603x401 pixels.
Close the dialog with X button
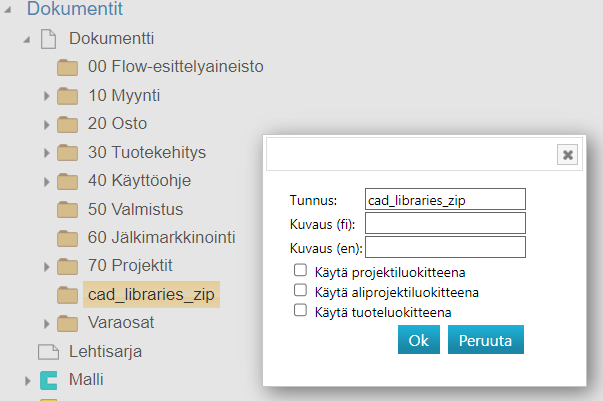pyautogui.click(x=568, y=154)
